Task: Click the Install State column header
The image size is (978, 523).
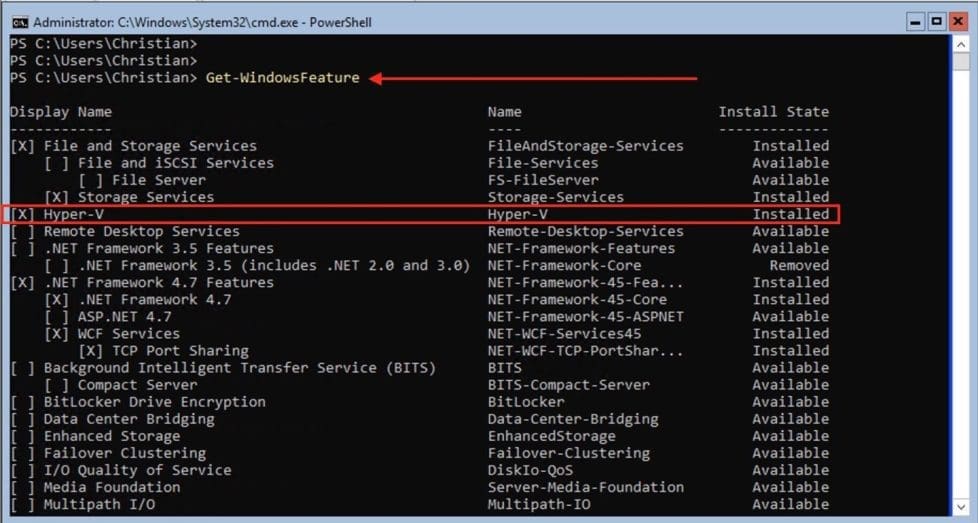Action: pos(773,112)
